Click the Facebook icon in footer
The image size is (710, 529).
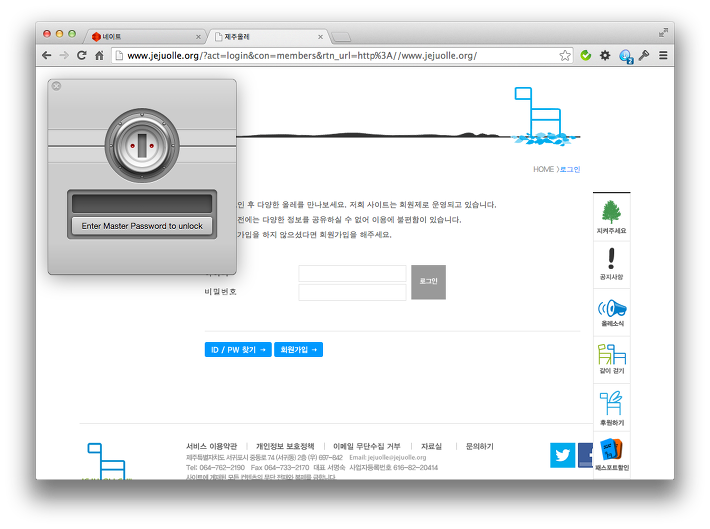click(x=586, y=455)
